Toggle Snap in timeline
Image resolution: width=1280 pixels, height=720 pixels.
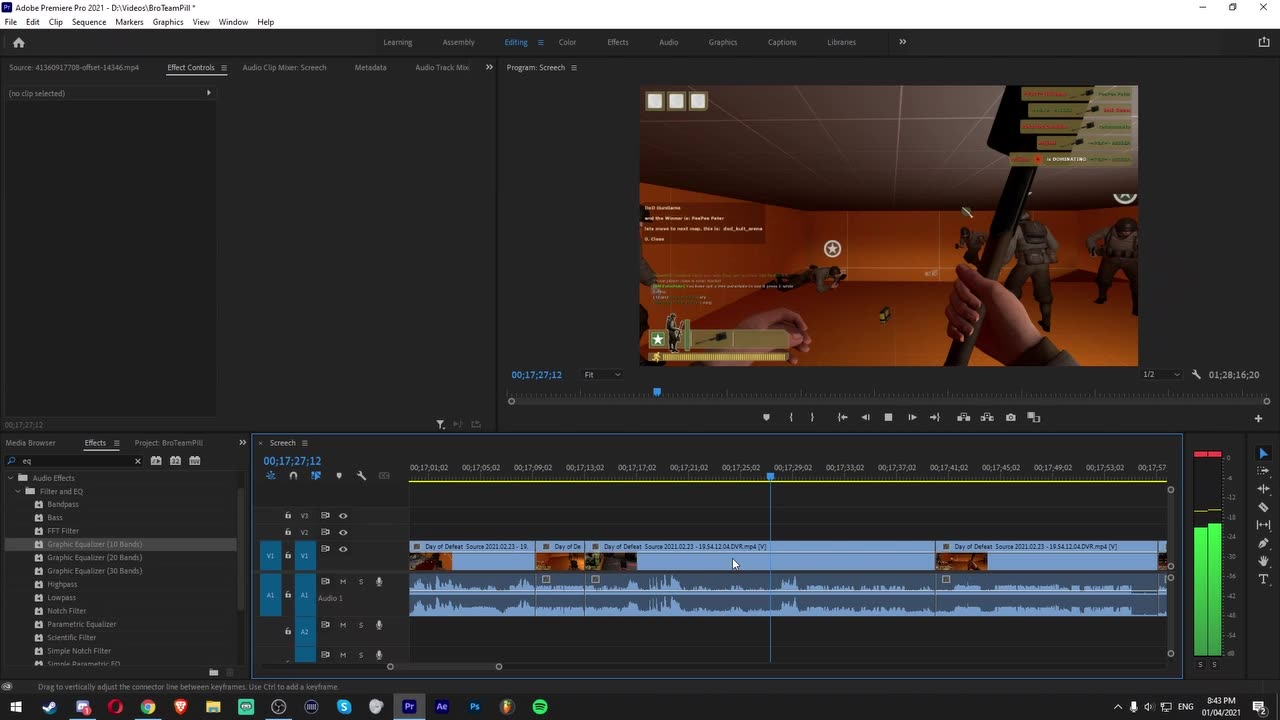[x=293, y=476]
